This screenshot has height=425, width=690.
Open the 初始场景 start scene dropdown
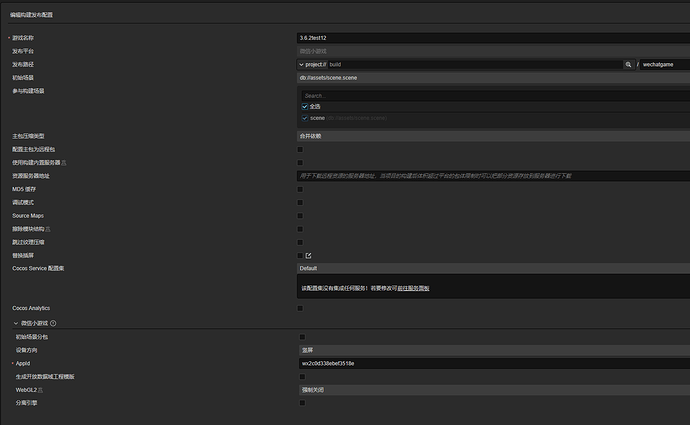tap(493, 78)
